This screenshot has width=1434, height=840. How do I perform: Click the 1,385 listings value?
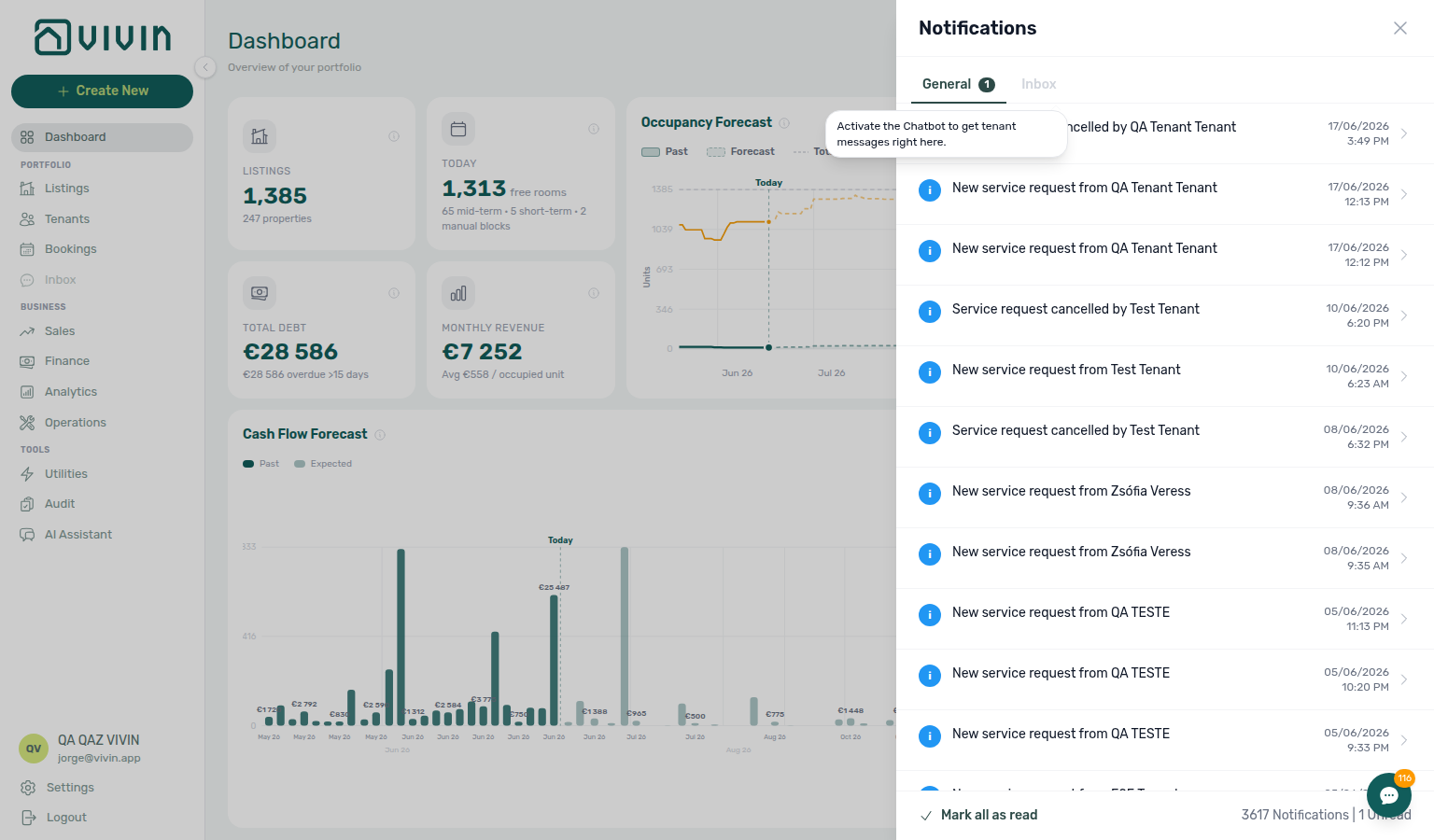point(274,196)
